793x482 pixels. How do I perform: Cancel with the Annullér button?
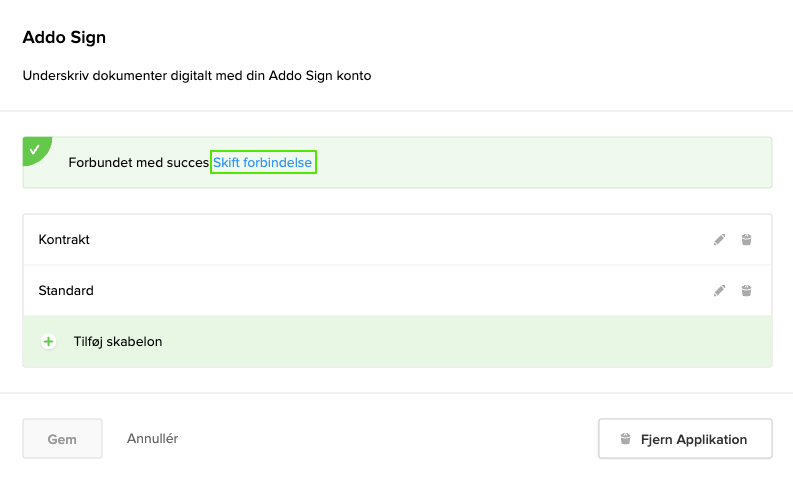153,438
